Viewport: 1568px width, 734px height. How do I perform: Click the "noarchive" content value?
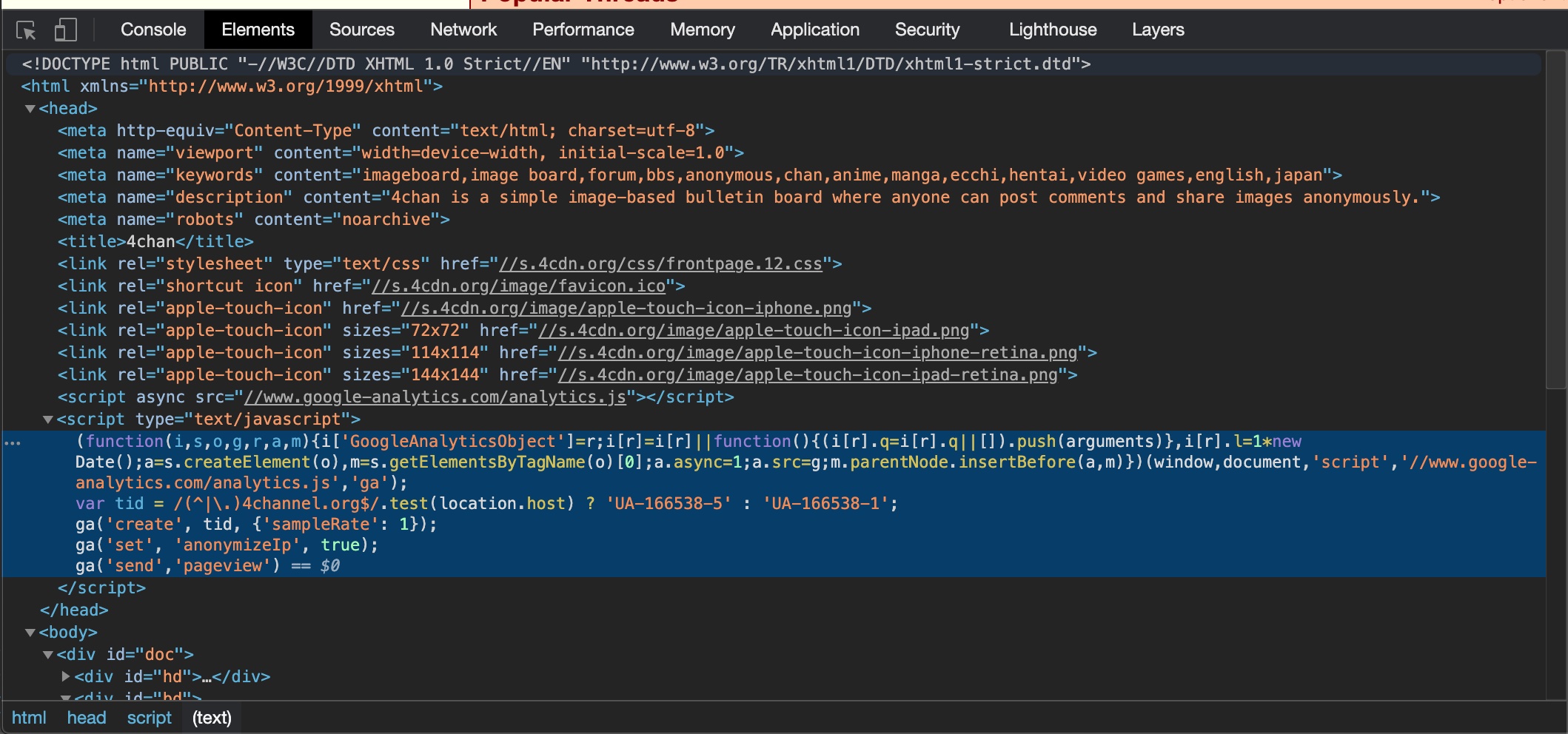click(x=387, y=220)
